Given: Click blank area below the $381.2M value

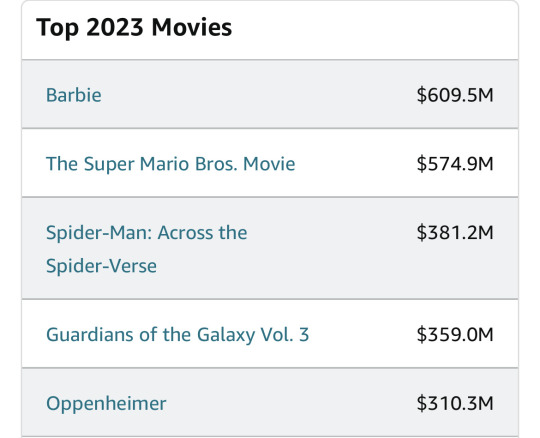Looking at the screenshot, I should pos(455,270).
